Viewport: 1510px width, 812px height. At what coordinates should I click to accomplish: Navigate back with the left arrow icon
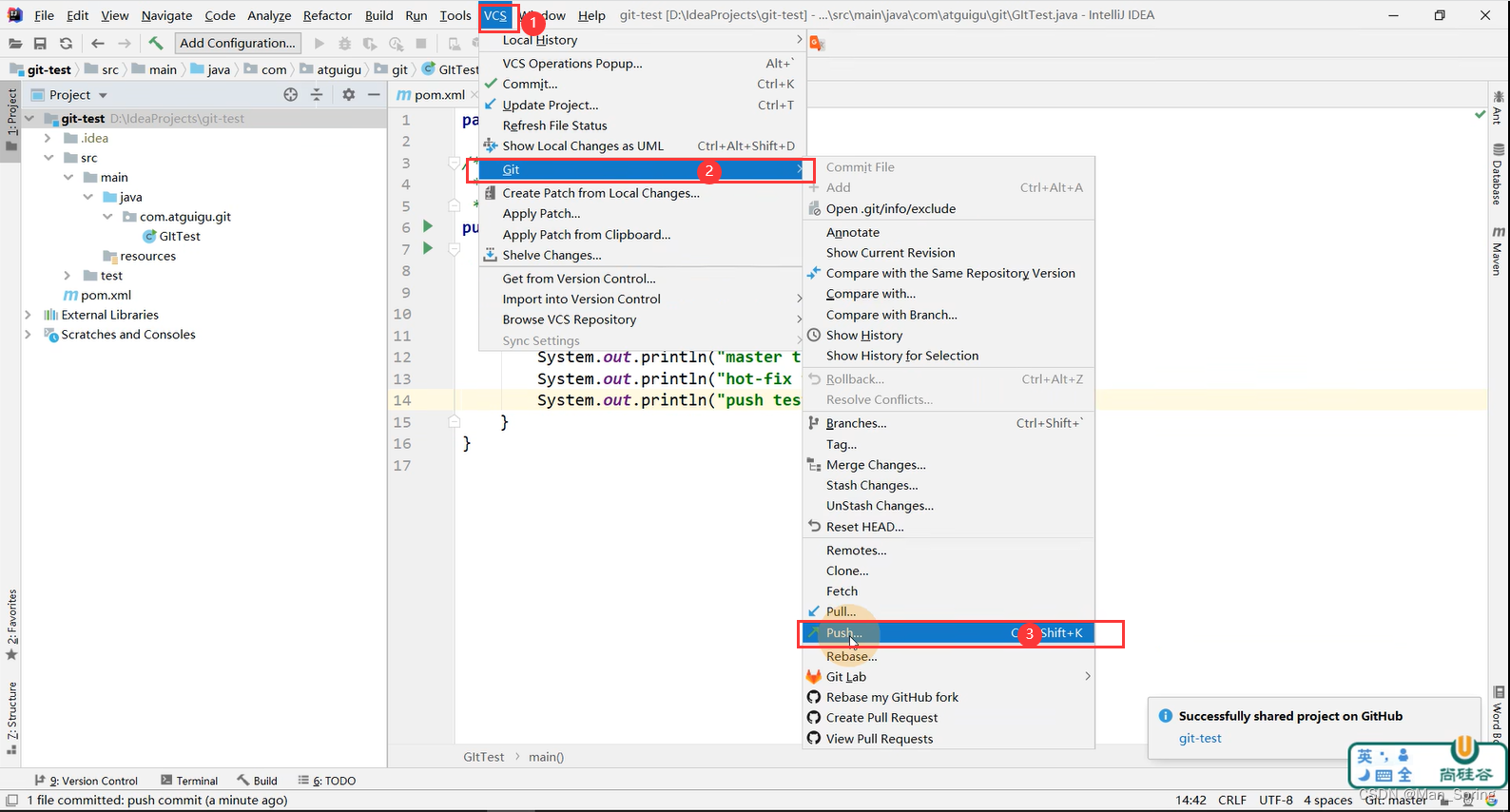[x=98, y=43]
